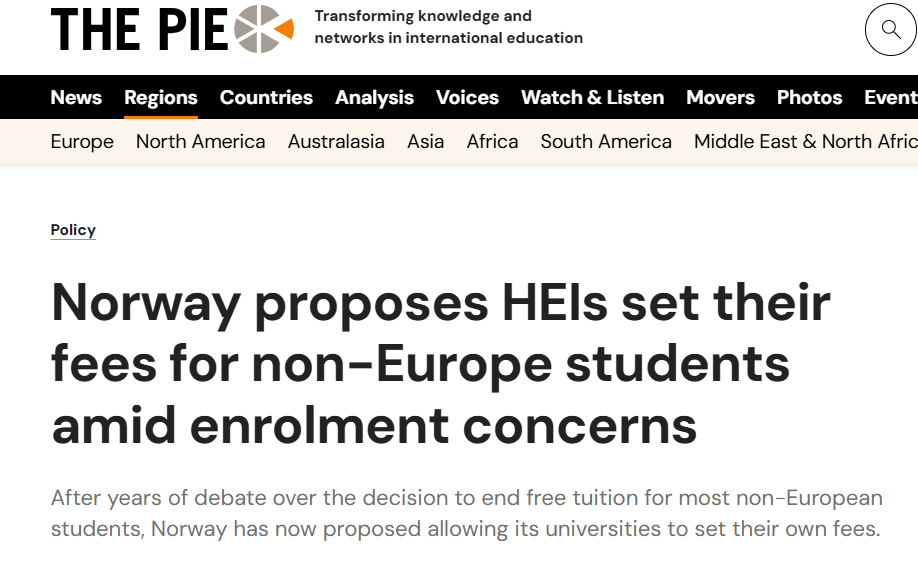Select the Africa region link
Viewport: 918px width, 563px height.
point(492,142)
